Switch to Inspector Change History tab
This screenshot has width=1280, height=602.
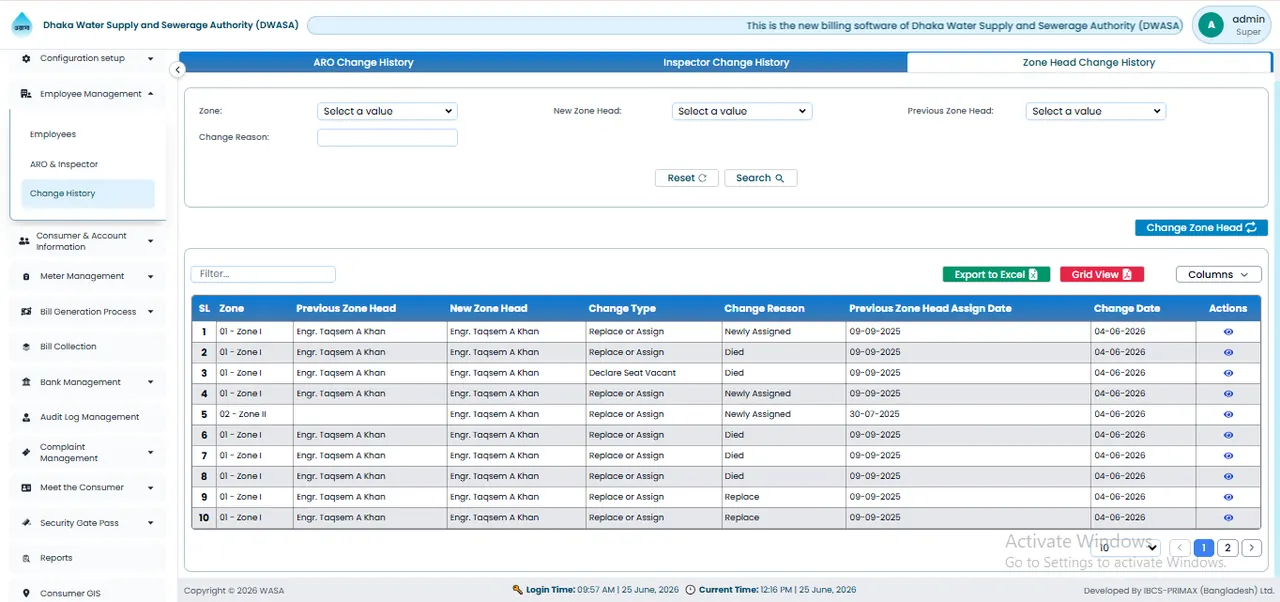point(726,62)
